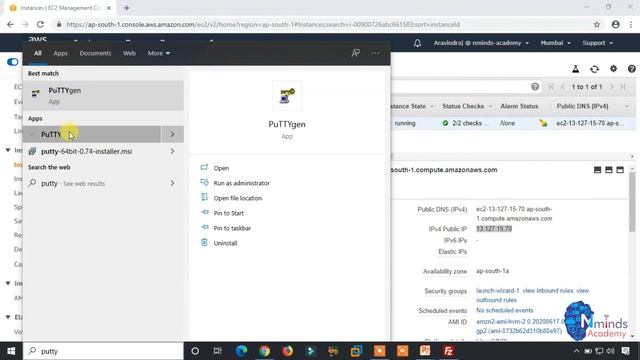The width and height of the screenshot is (640, 360).
Task: Click filter bar help icon
Action: 535,87
